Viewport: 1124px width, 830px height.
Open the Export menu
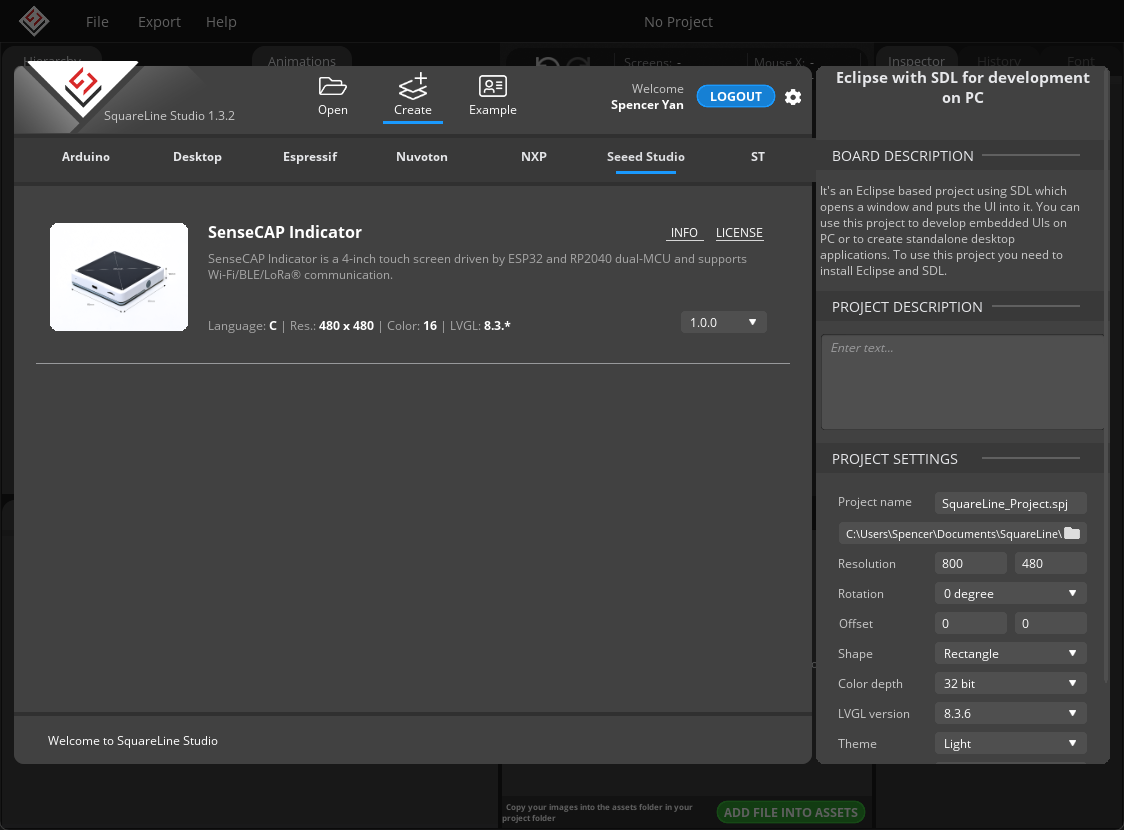click(159, 22)
